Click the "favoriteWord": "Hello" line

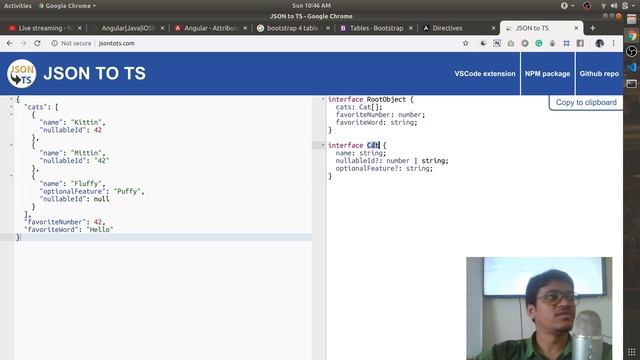click(x=69, y=230)
